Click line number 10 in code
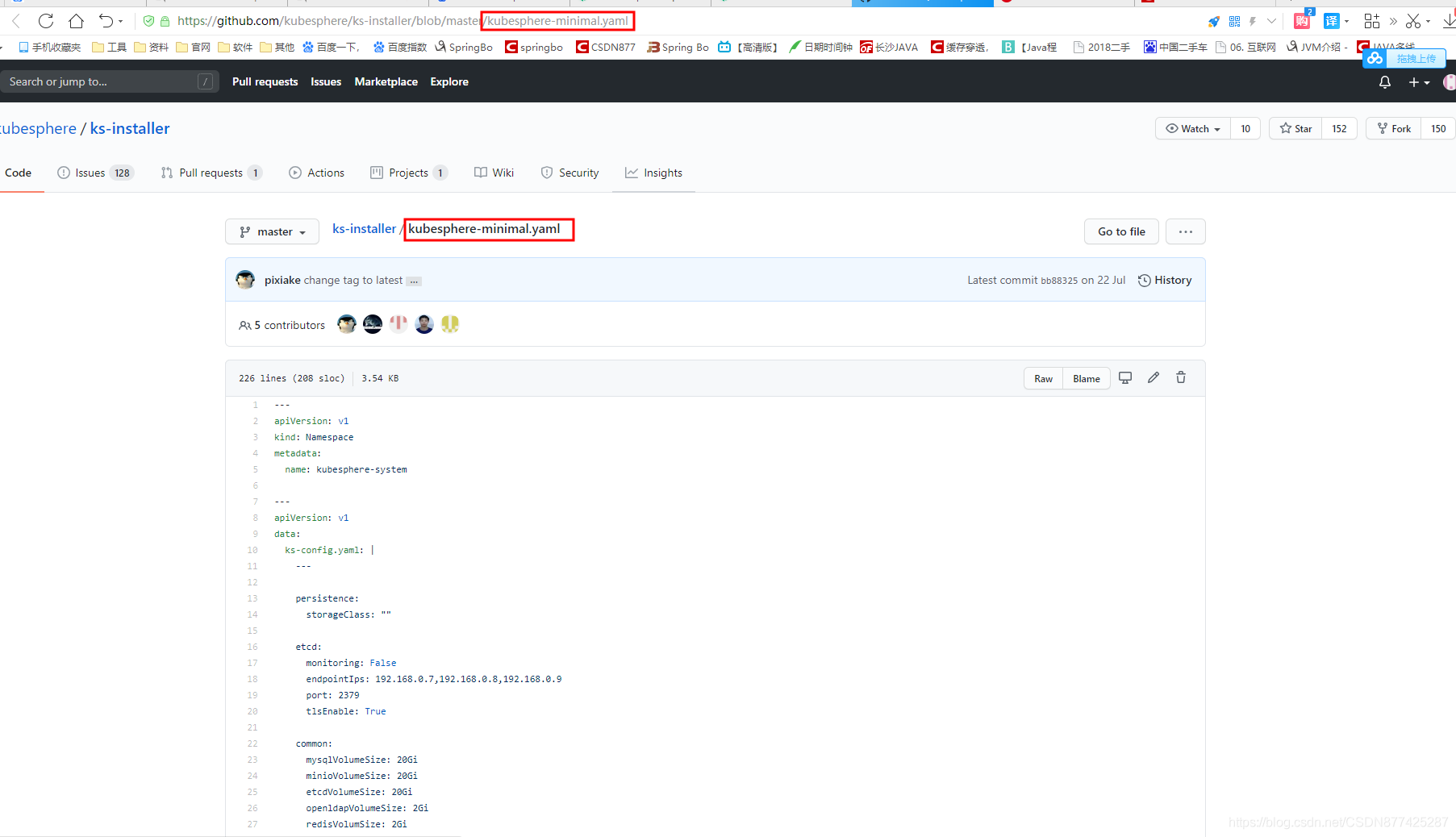 [x=252, y=550]
